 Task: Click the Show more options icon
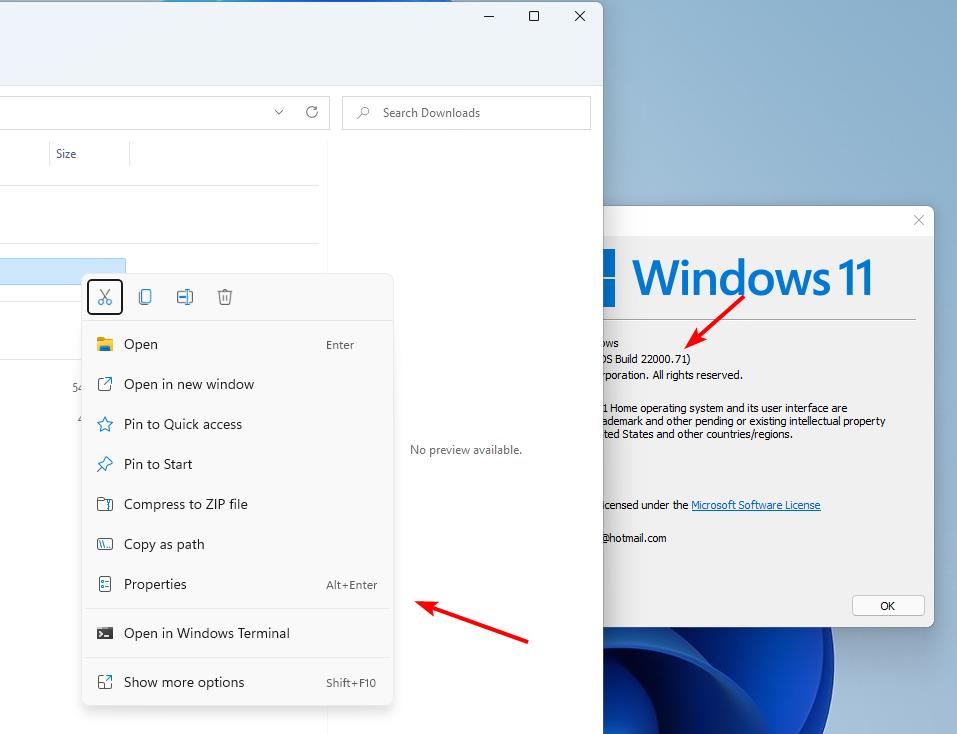[x=105, y=682]
